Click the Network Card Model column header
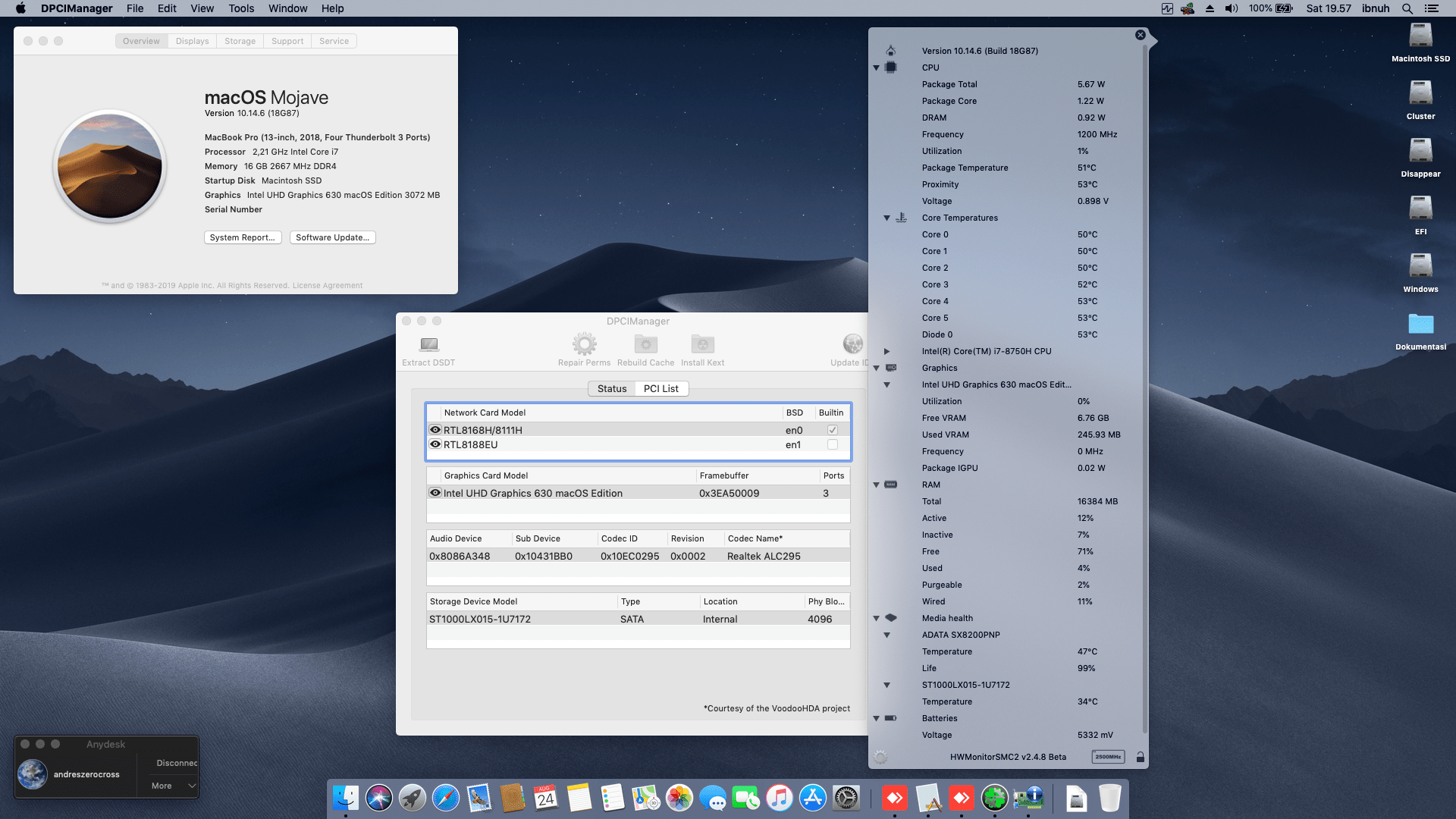 (x=611, y=413)
